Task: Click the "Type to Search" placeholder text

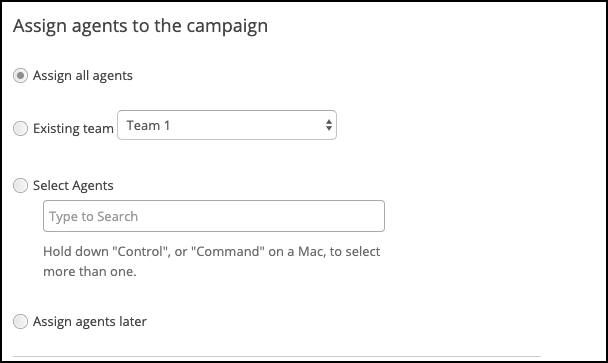Action: coord(93,216)
